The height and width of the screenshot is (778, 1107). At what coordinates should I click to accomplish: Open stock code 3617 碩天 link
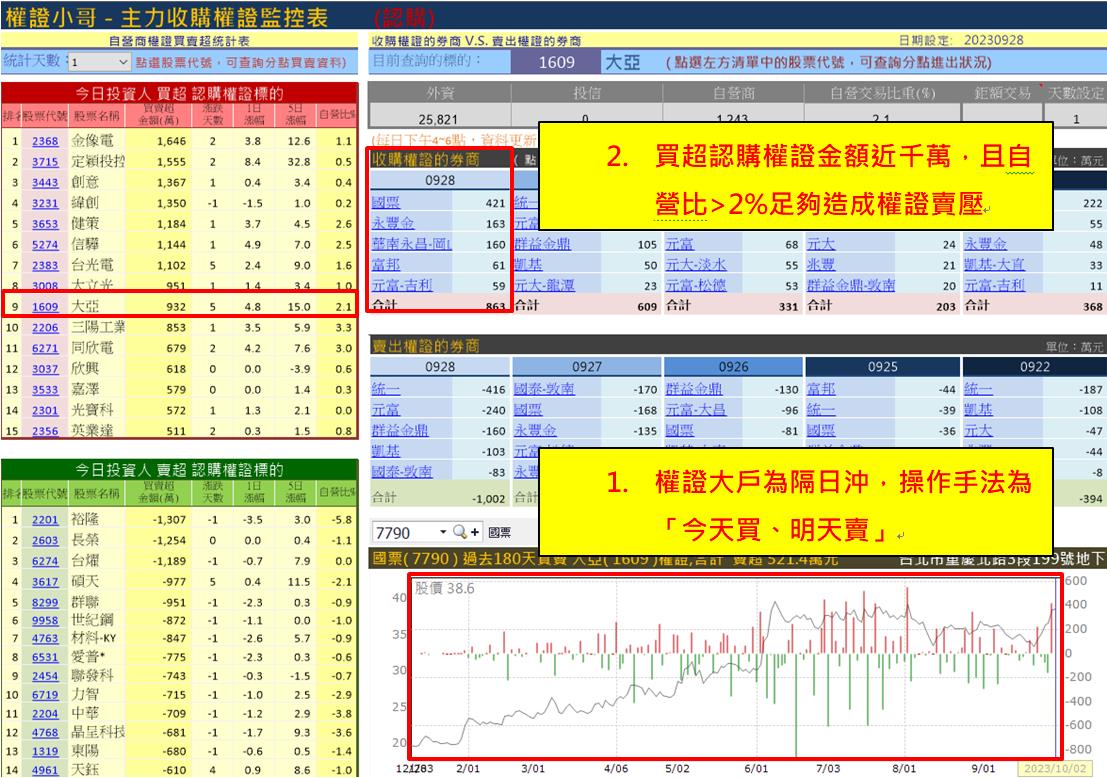tap(45, 582)
